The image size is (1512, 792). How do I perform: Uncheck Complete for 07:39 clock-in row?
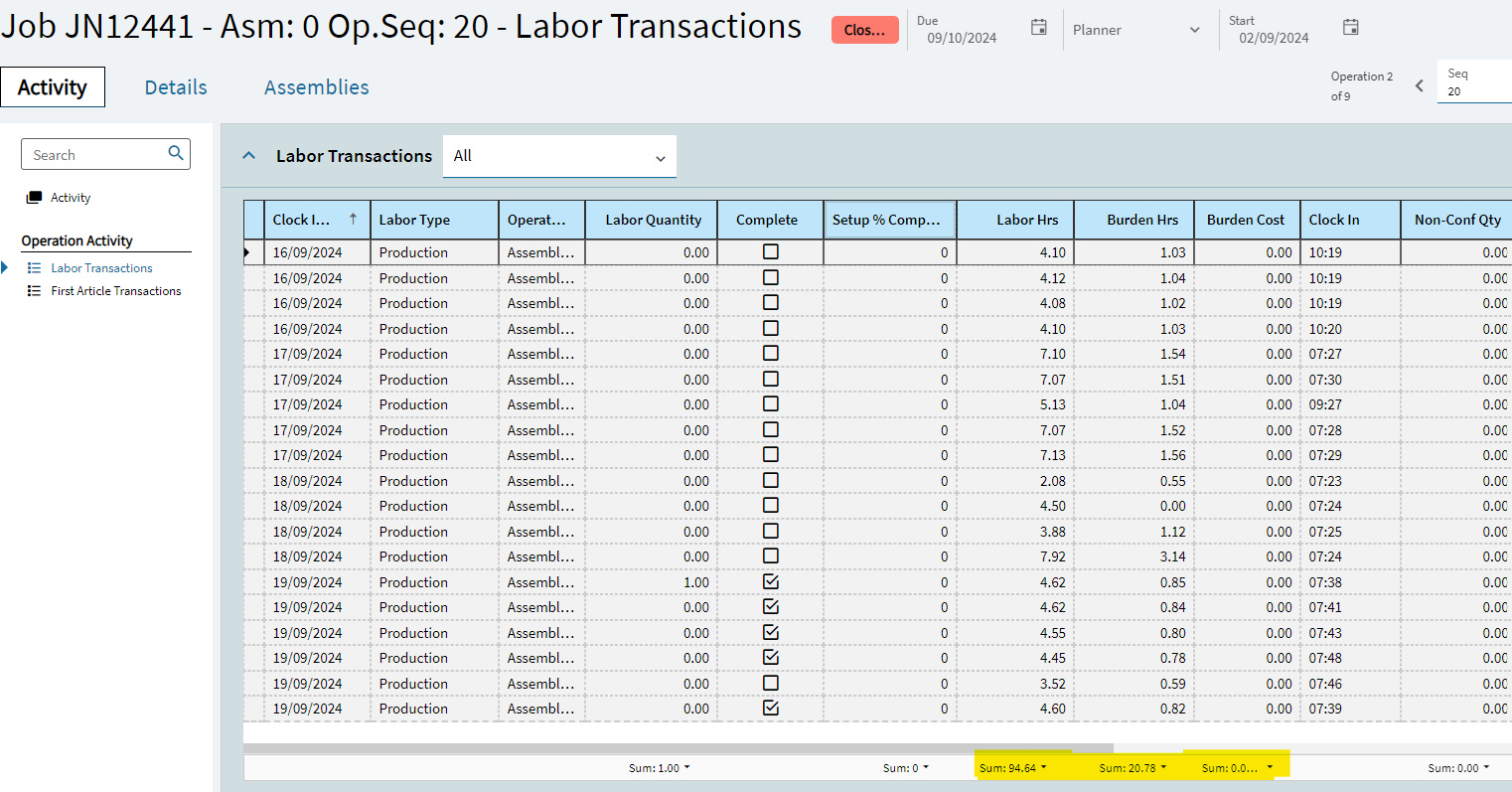pos(770,708)
